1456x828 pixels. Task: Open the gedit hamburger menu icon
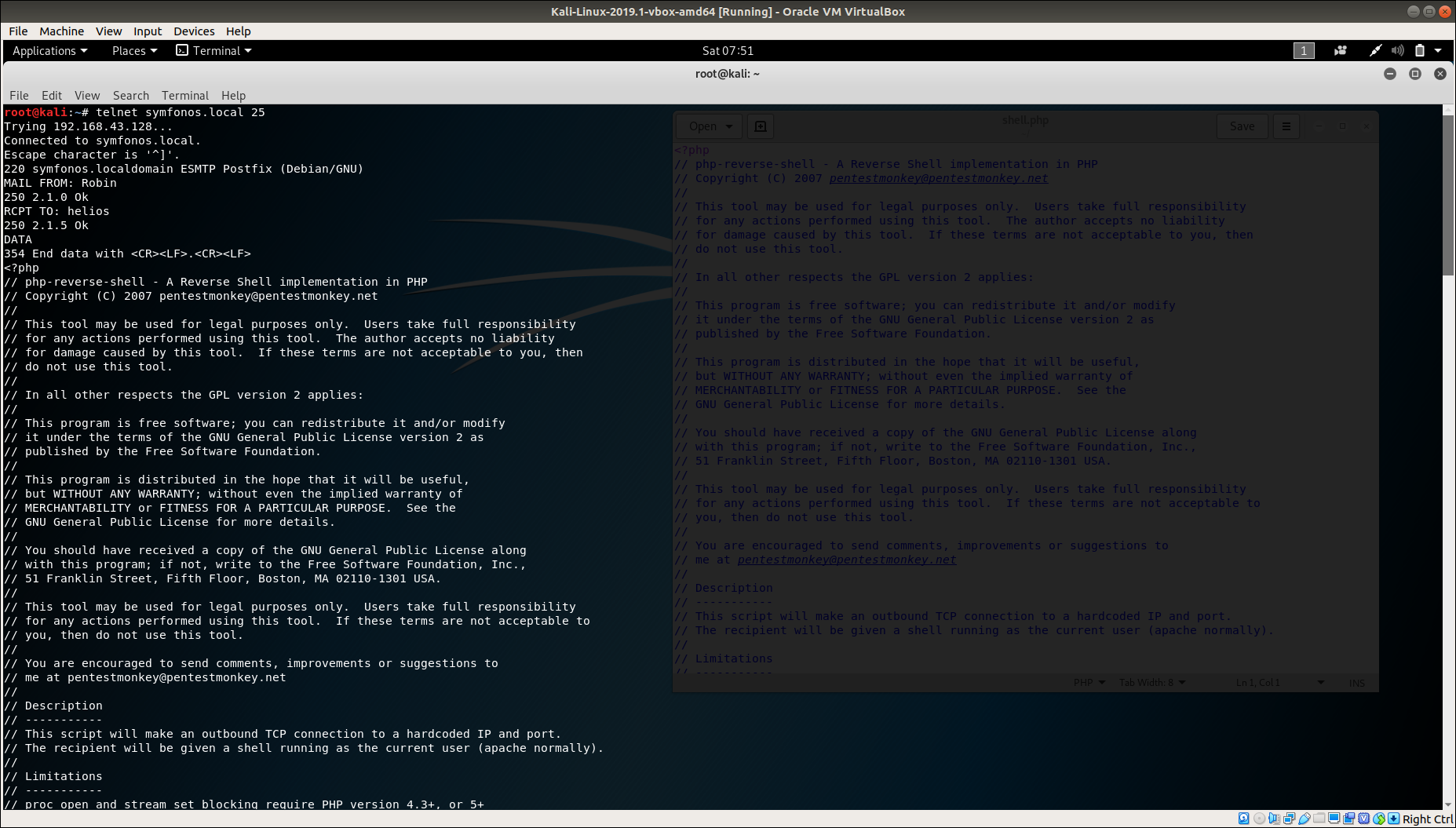(1286, 126)
